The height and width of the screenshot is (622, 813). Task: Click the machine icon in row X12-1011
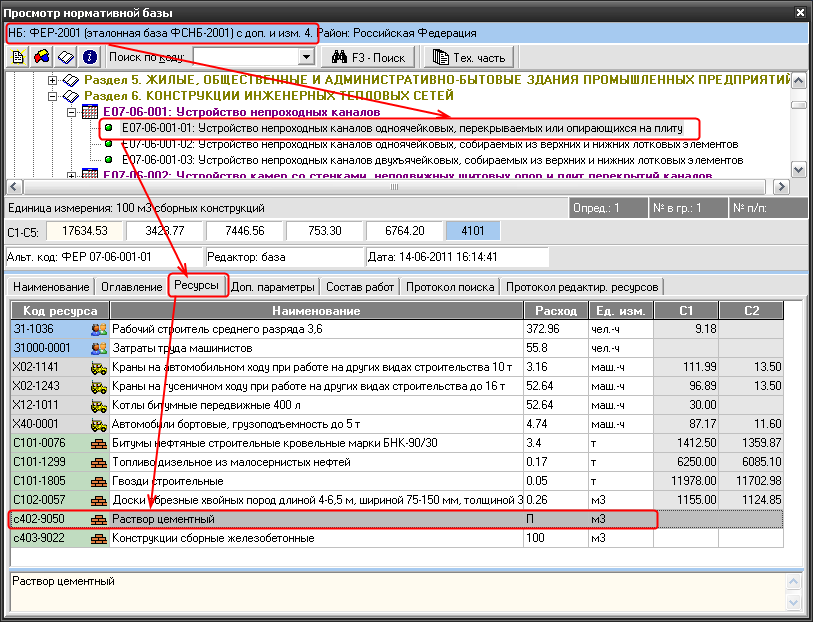point(99,404)
